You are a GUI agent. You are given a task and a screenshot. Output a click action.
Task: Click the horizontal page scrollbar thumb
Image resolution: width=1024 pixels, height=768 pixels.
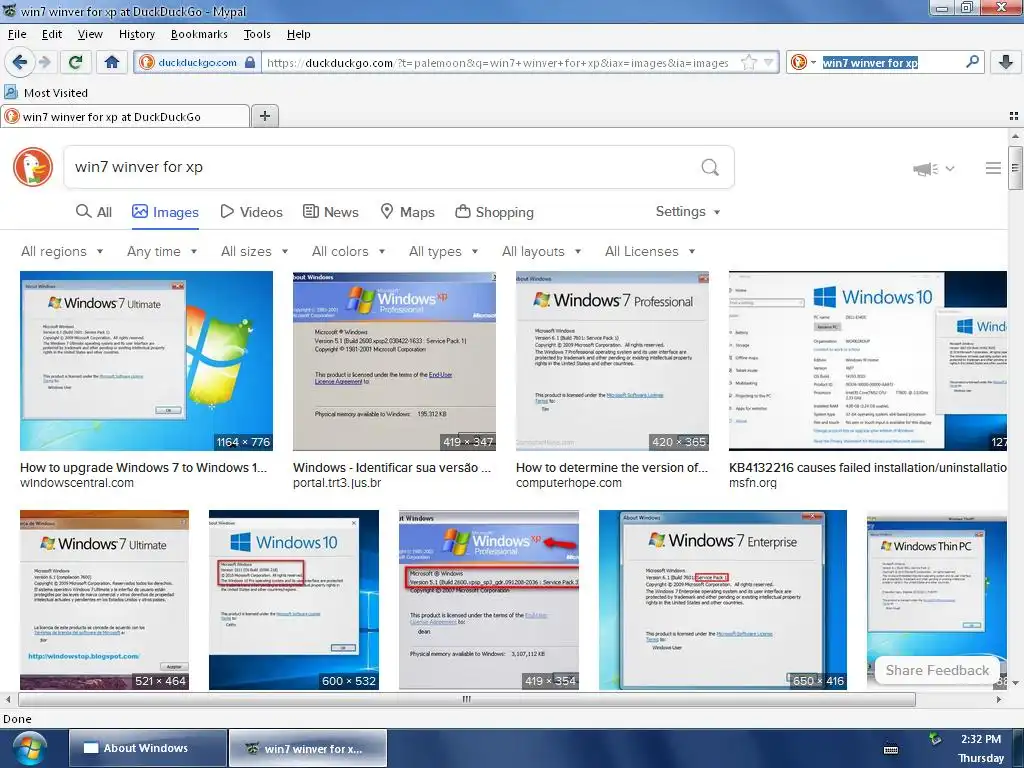466,699
